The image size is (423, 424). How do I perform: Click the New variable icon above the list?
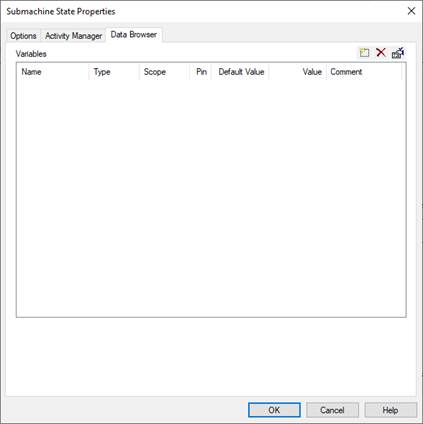pyautogui.click(x=364, y=53)
